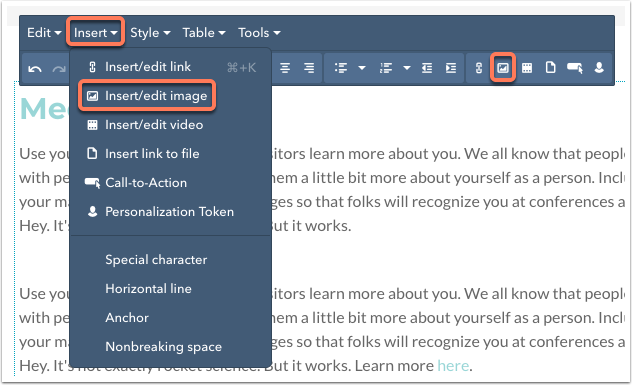This screenshot has height=385, width=632.
Task: Choose Insert/edit video from the menu
Action: click(170, 125)
